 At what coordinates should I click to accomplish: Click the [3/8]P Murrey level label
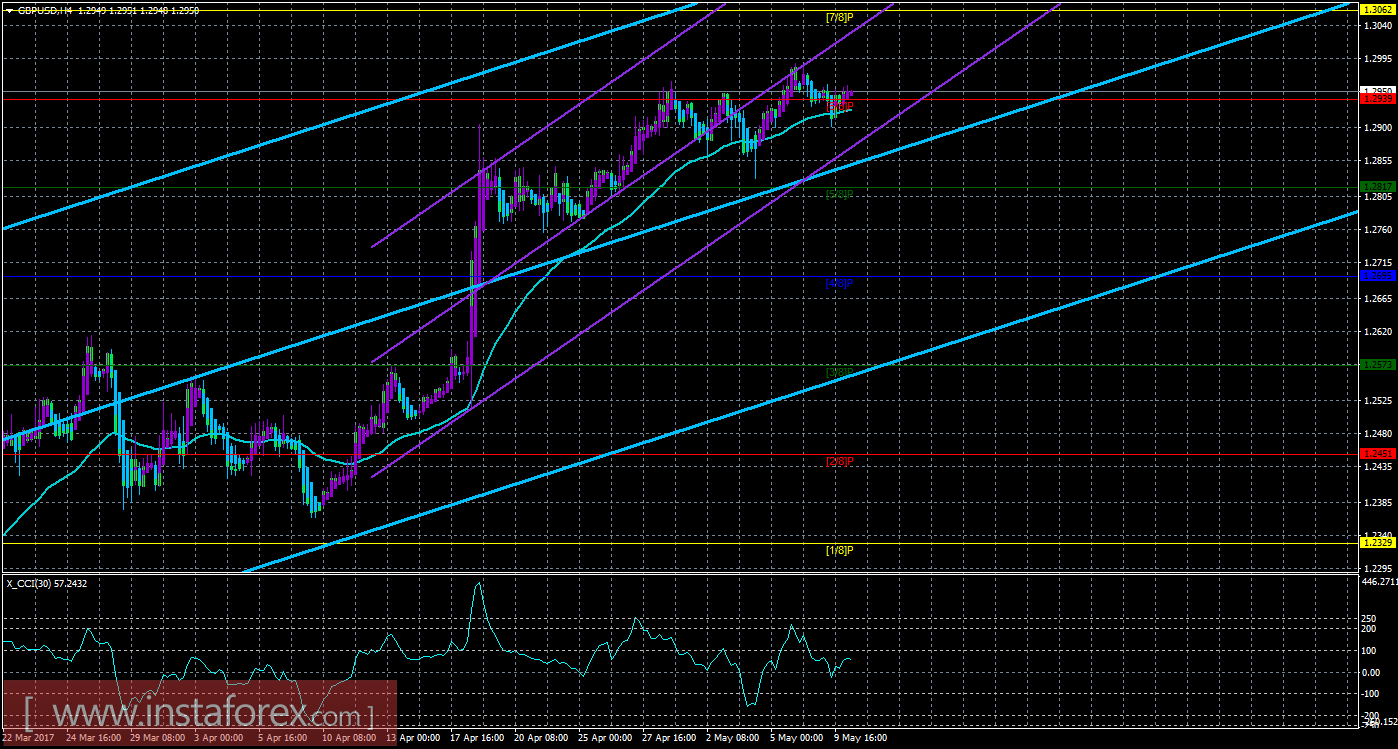[x=839, y=372]
